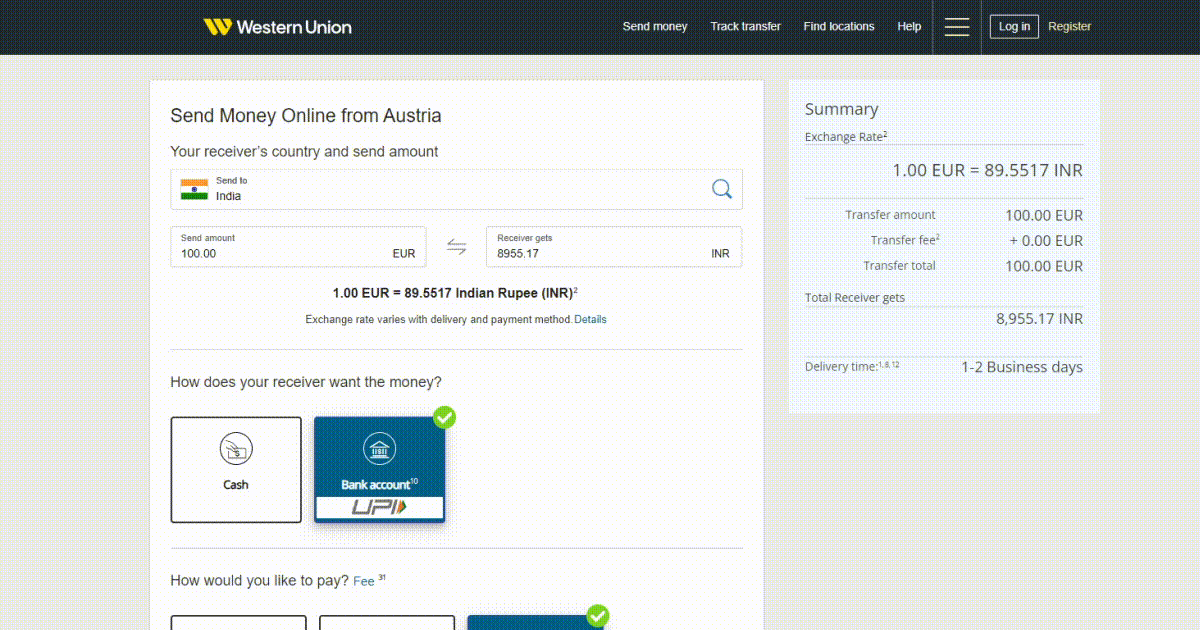Open the Send to India country field
Image resolution: width=1200 pixels, height=630 pixels.
(456, 189)
